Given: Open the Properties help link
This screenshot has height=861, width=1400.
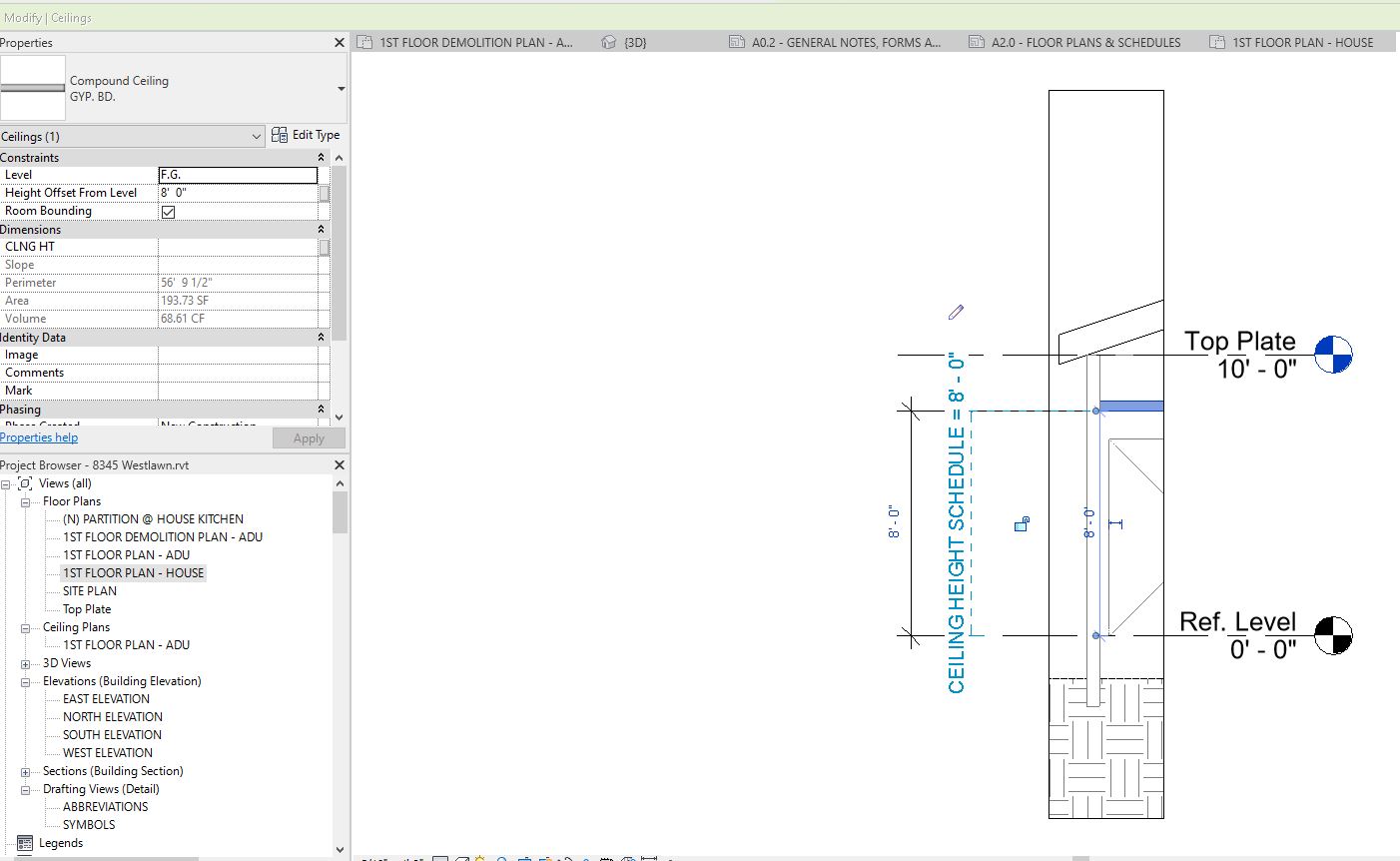Looking at the screenshot, I should [39, 437].
